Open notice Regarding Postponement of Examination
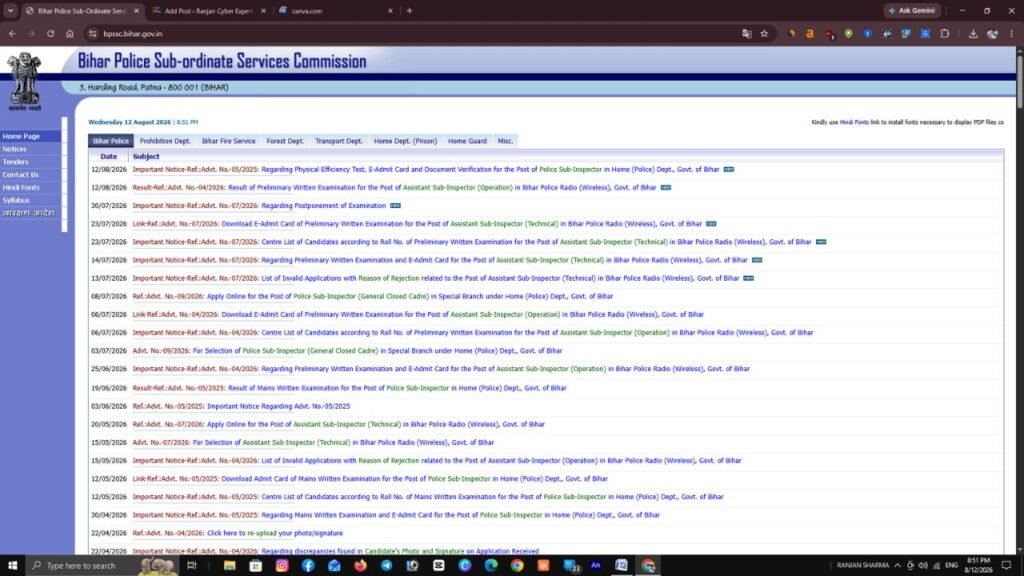The height and width of the screenshot is (576, 1024). point(259,205)
